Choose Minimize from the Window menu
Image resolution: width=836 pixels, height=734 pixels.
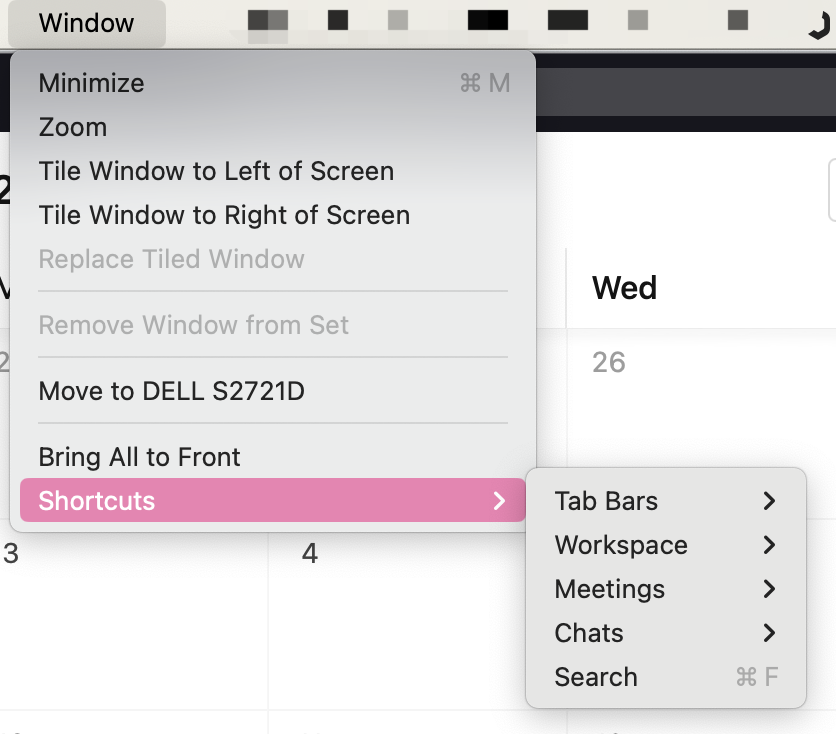tap(91, 83)
